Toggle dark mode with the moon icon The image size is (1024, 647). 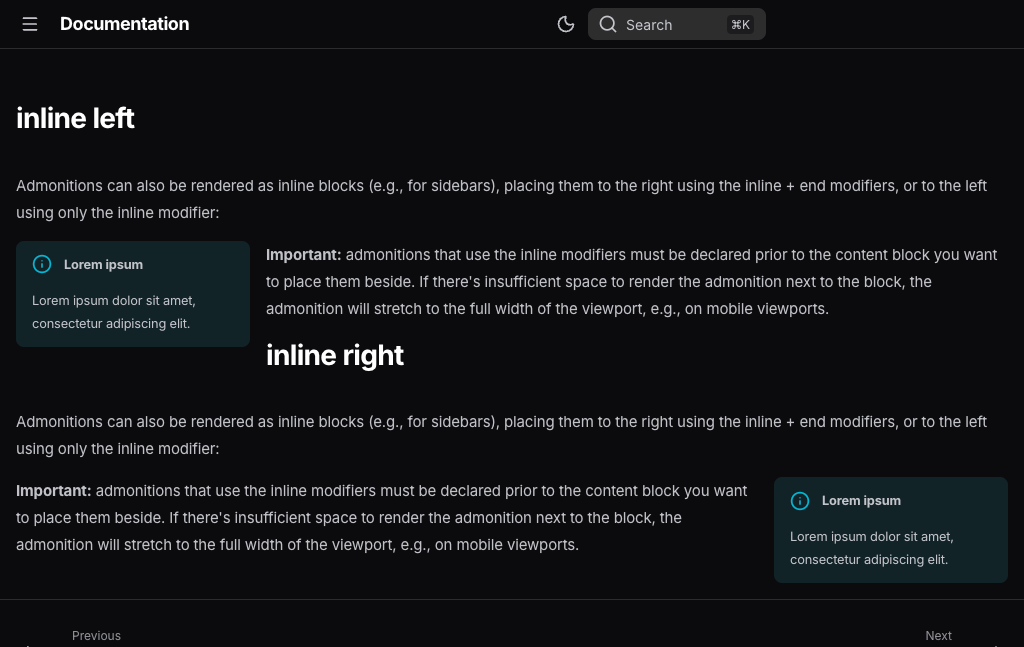click(x=566, y=24)
